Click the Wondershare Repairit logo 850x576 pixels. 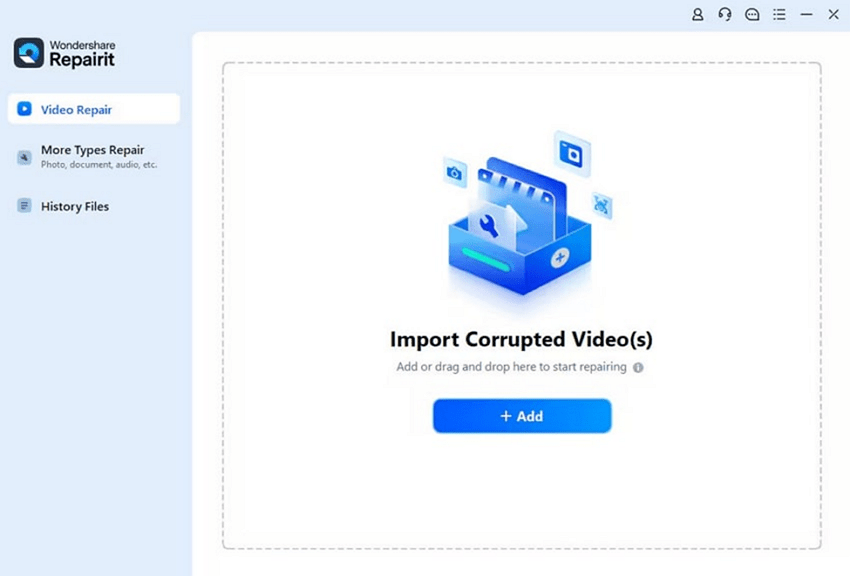65,53
